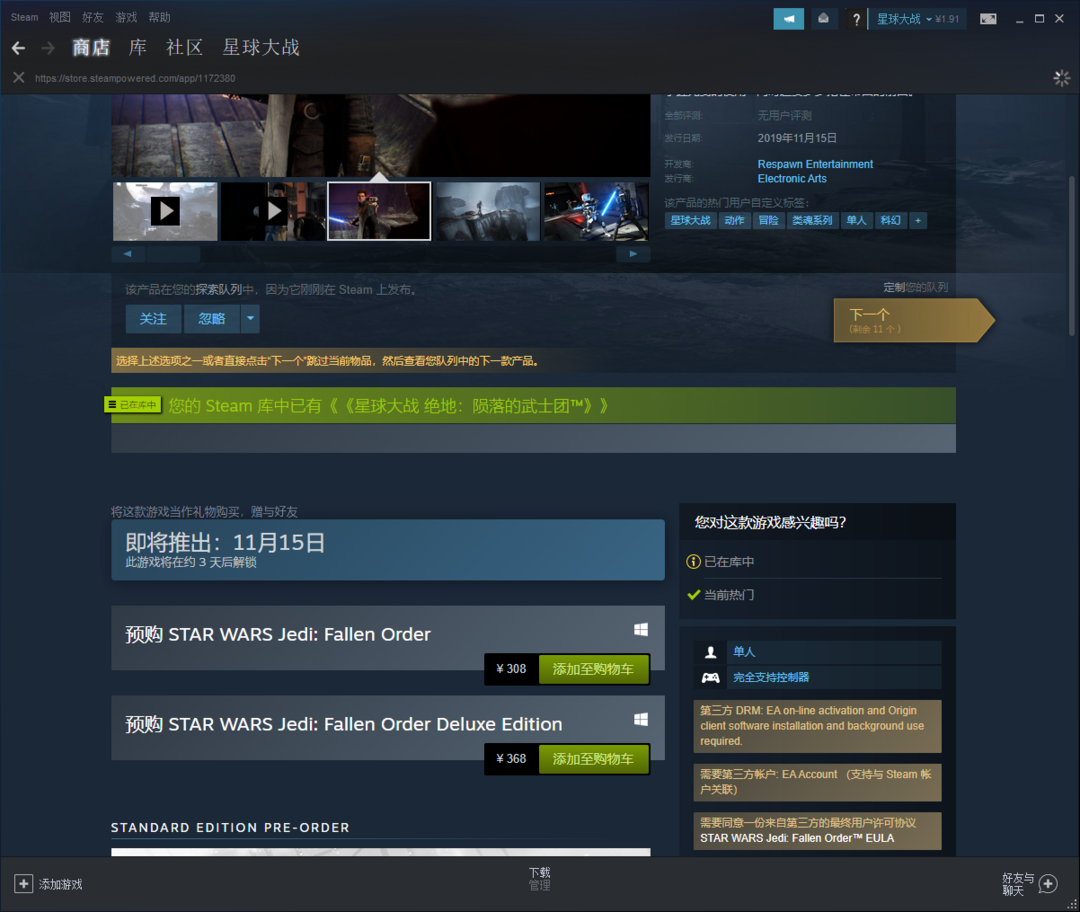Viewport: 1080px width, 912px height.
Task: Open the Electronic Arts publisher link
Action: tap(792, 178)
